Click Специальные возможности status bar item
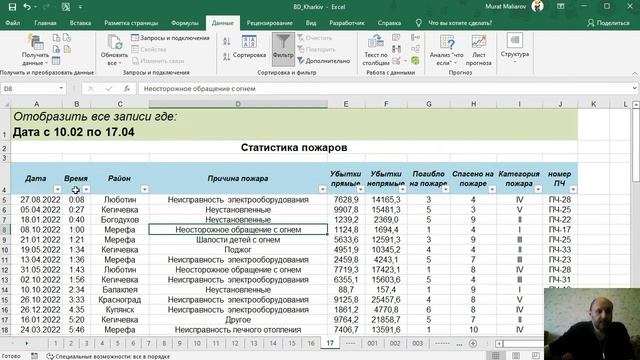Image resolution: width=640 pixels, height=360 pixels. [x=108, y=356]
